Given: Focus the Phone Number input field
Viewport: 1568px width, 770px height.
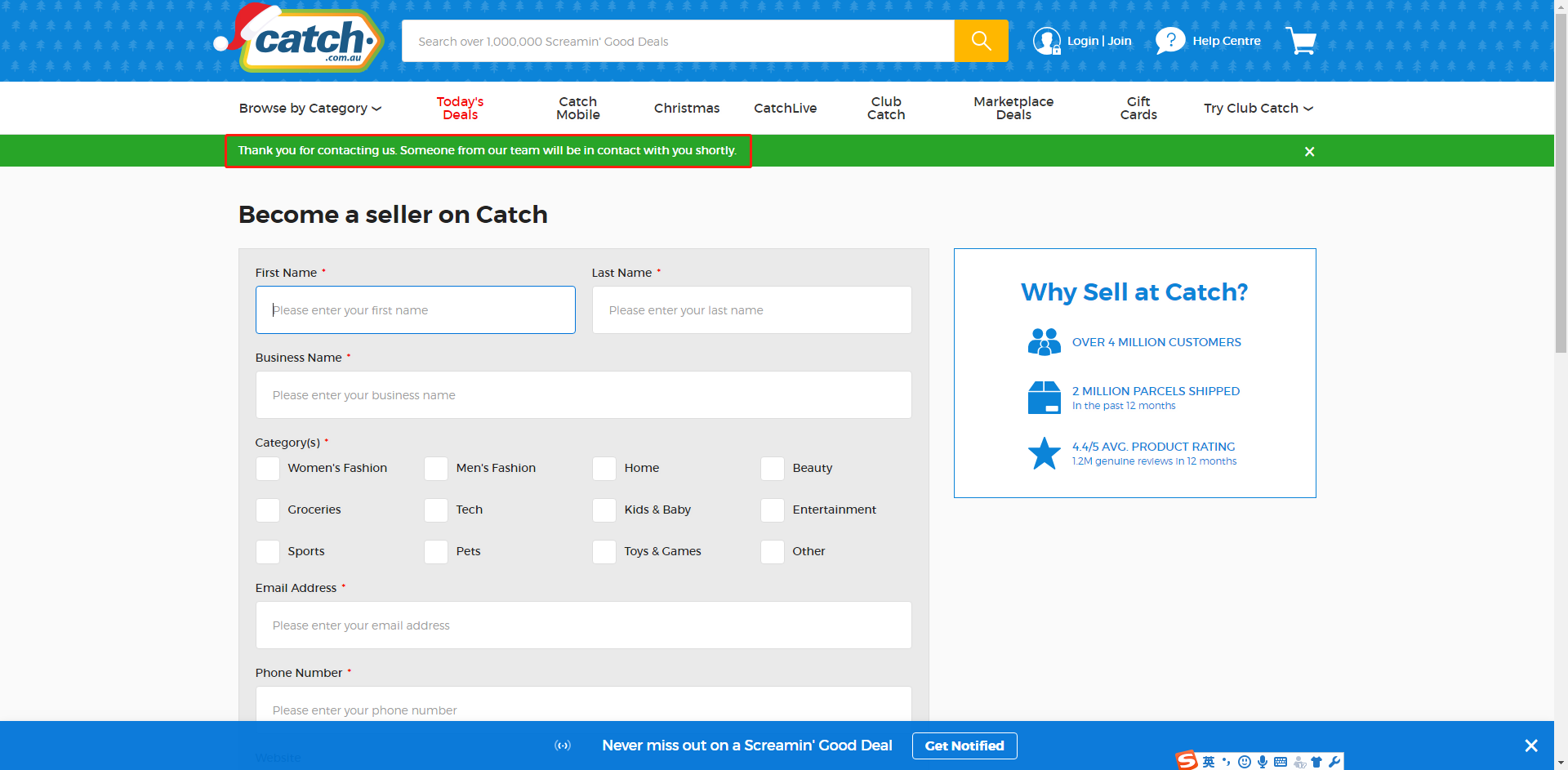Looking at the screenshot, I should pos(583,705).
